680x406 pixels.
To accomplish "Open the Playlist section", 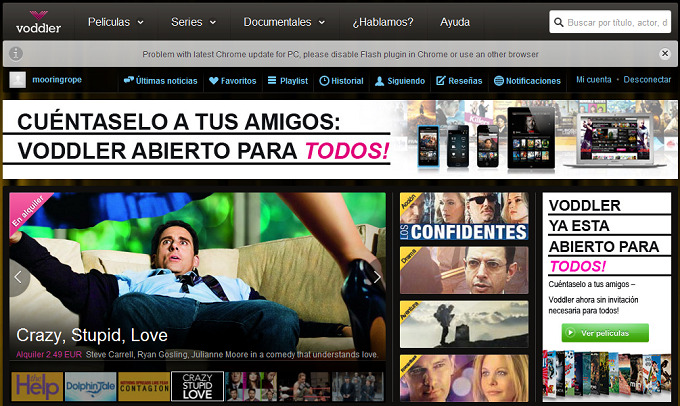I will pos(288,81).
